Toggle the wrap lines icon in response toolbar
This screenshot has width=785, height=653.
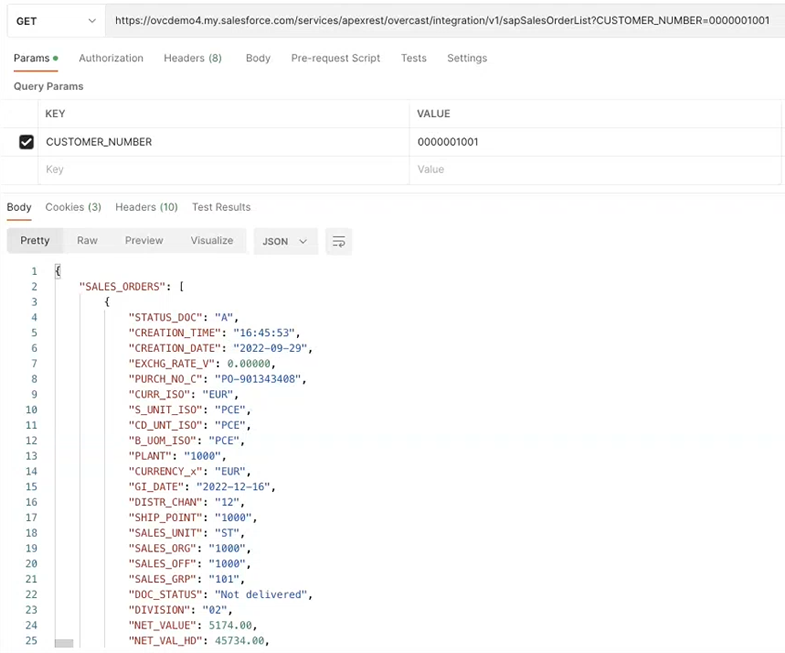[338, 241]
